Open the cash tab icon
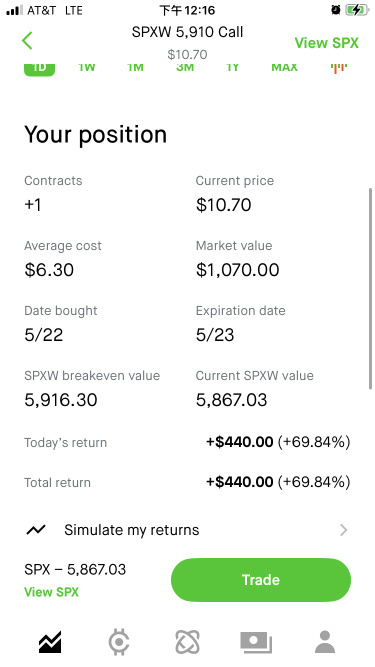 [256, 642]
